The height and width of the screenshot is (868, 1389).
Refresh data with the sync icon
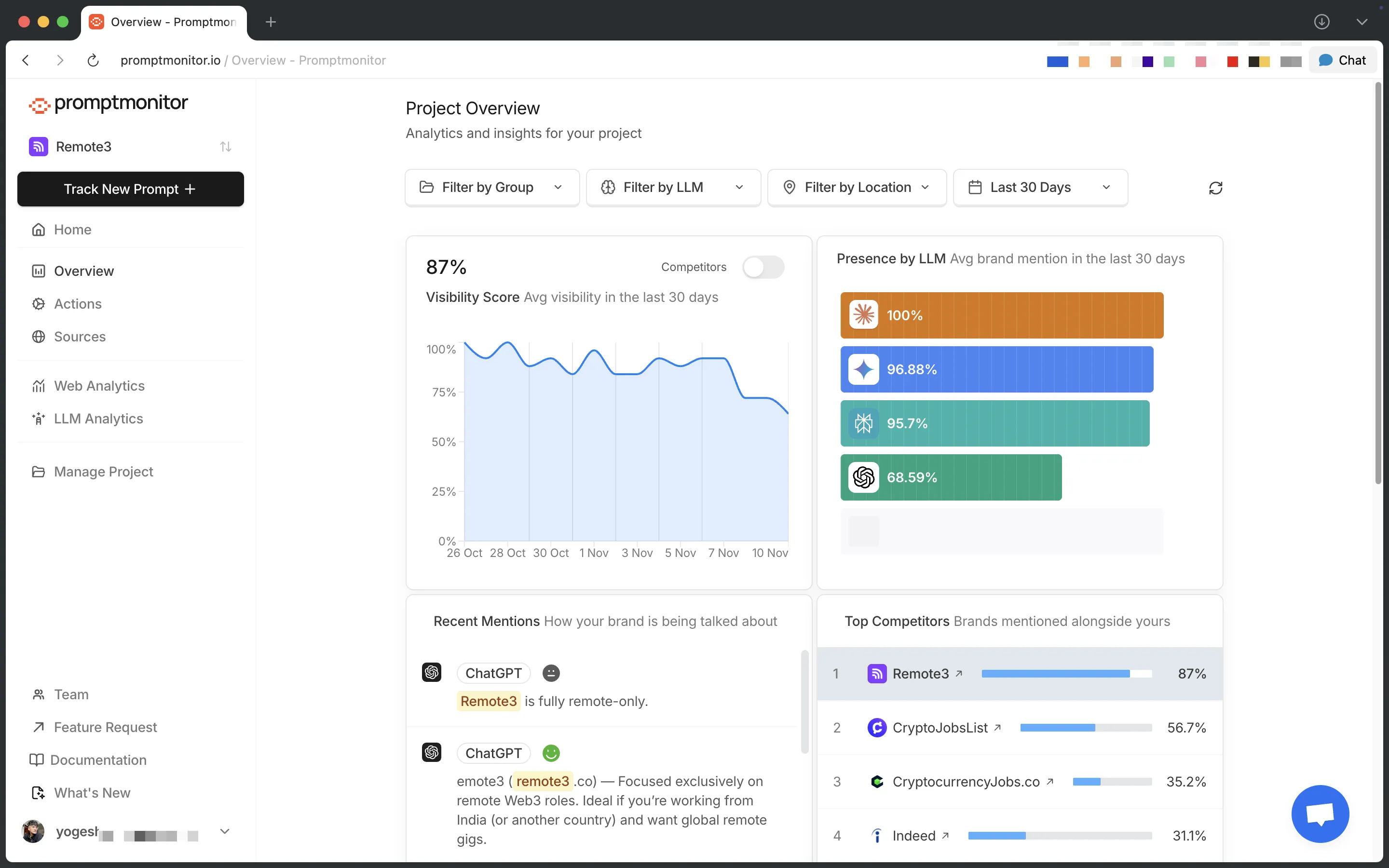(x=1216, y=188)
